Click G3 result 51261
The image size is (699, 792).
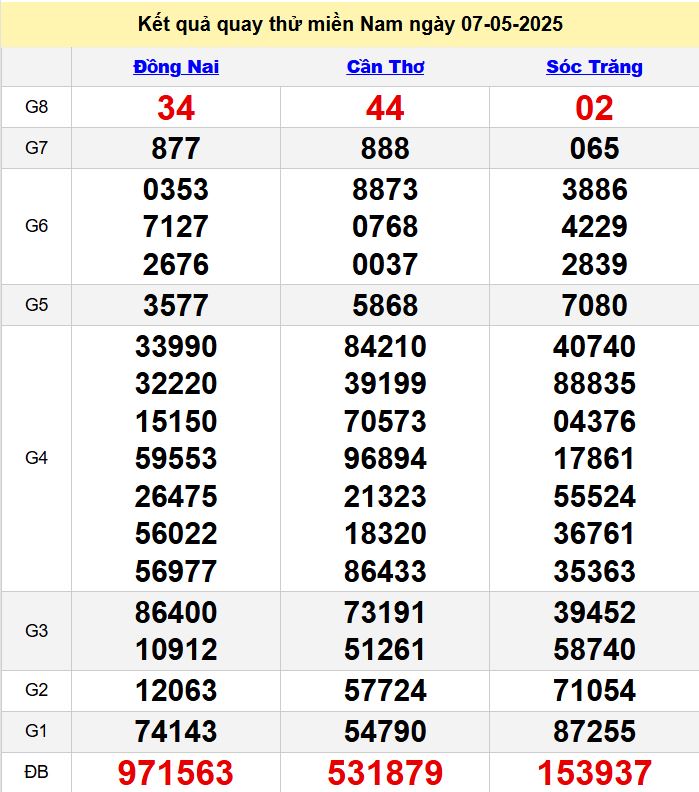(x=385, y=649)
